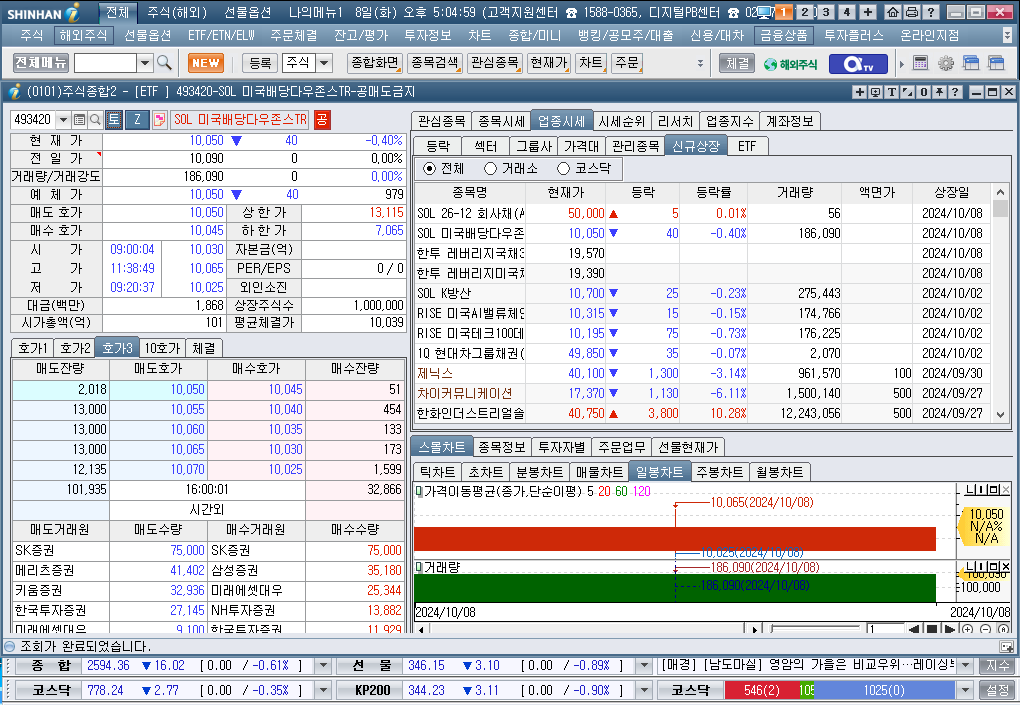Expand the KP200 ticker dropdown

644,690
